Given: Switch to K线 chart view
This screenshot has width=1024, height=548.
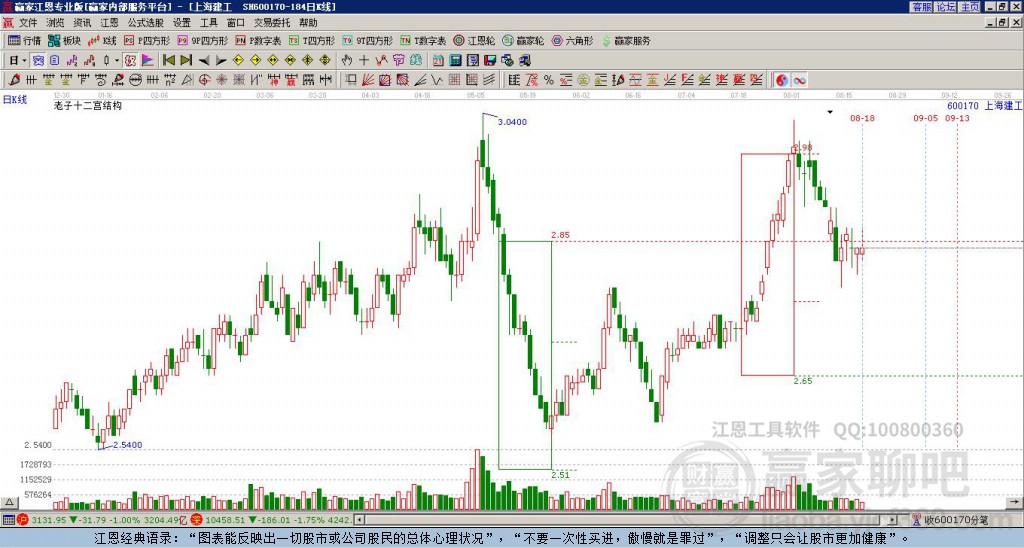Looking at the screenshot, I should [x=102, y=40].
